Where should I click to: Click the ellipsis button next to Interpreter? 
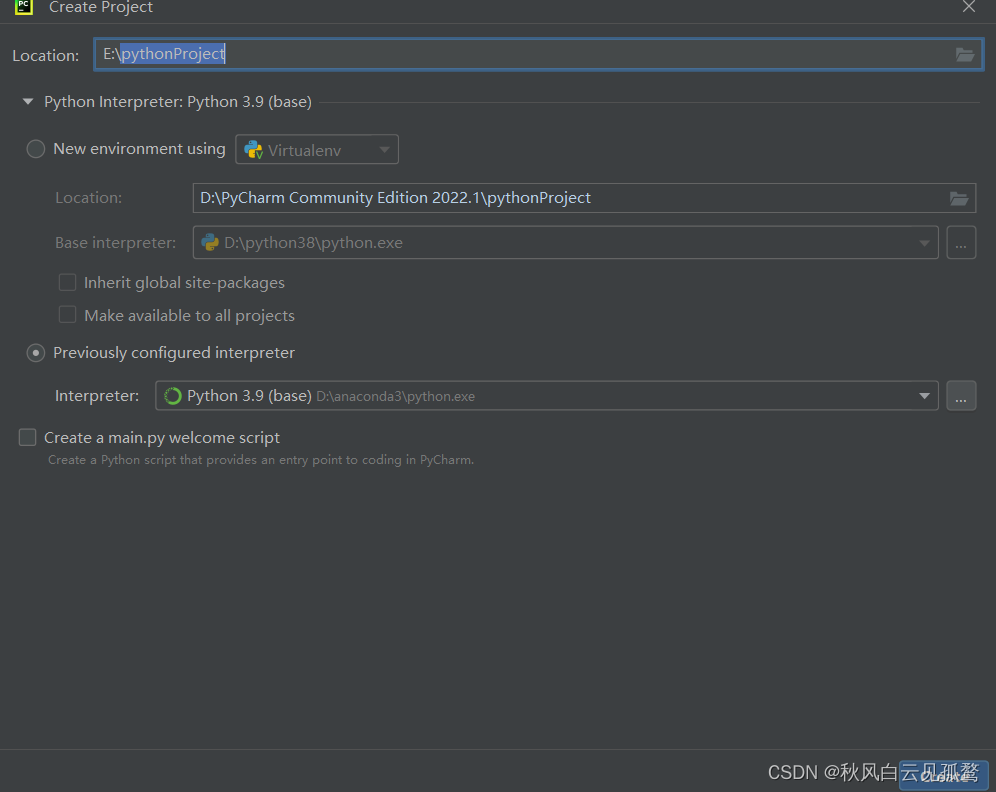pyautogui.click(x=961, y=396)
